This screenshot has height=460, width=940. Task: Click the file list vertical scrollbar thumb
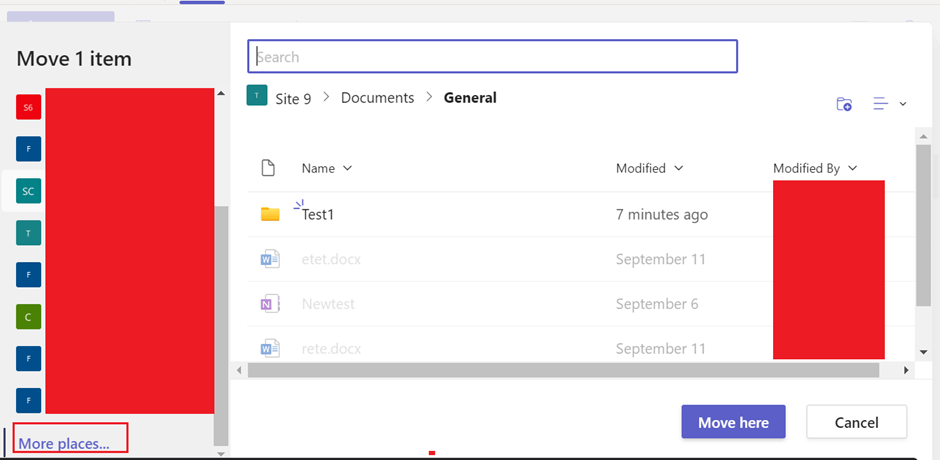pyautogui.click(x=924, y=226)
